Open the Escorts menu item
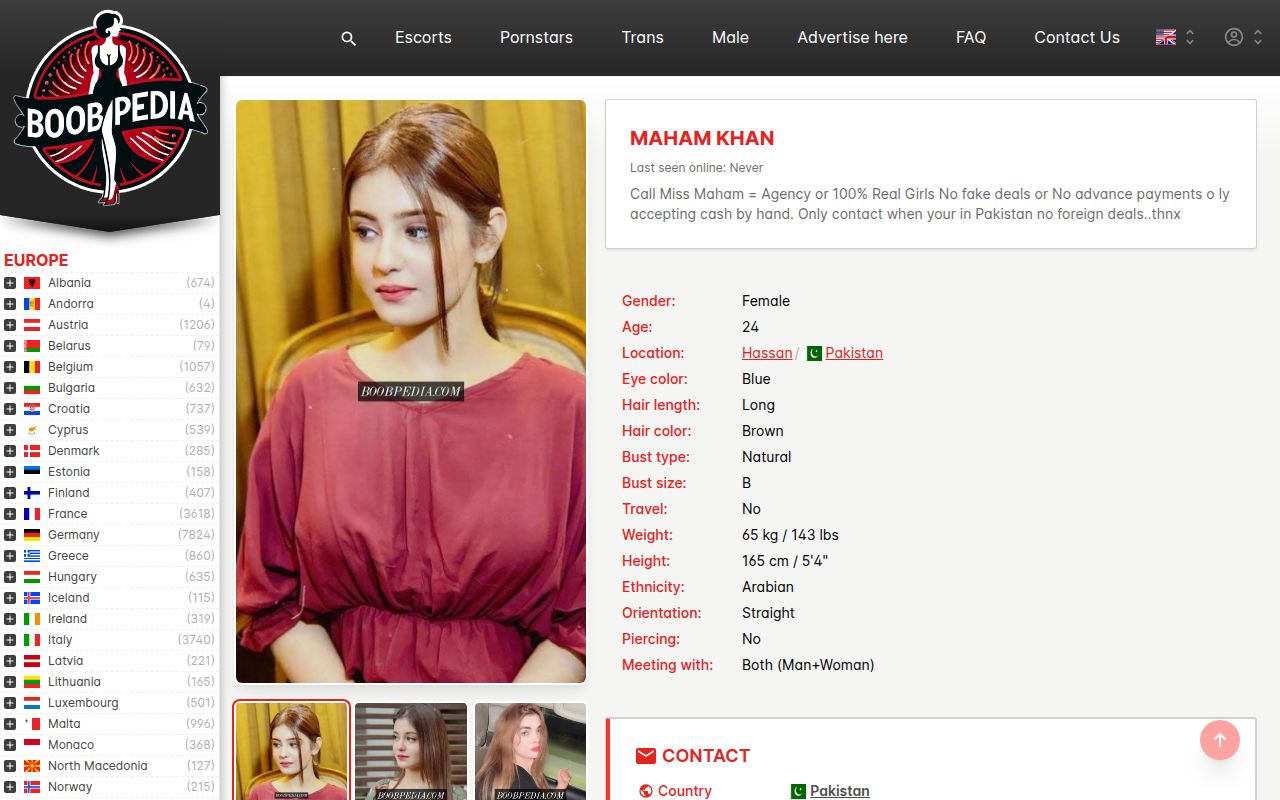This screenshot has height=800, width=1280. pos(423,37)
